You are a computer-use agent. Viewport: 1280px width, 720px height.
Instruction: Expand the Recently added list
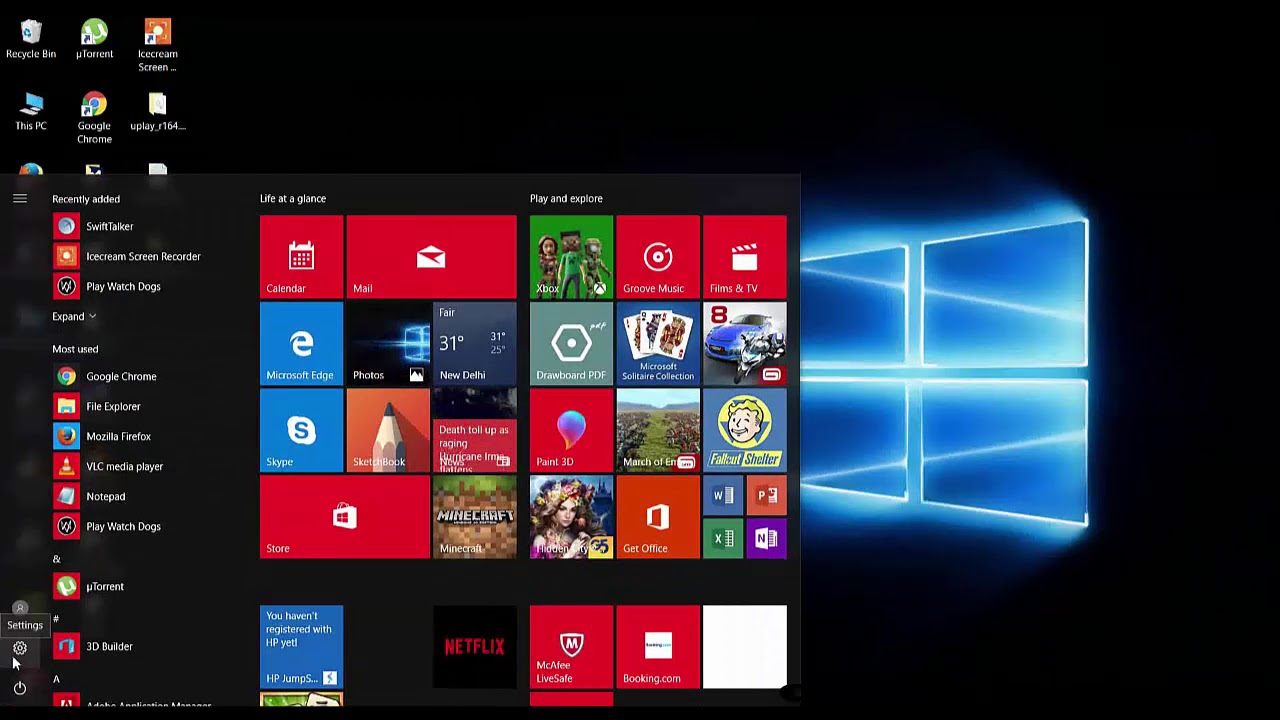pyautogui.click(x=74, y=316)
